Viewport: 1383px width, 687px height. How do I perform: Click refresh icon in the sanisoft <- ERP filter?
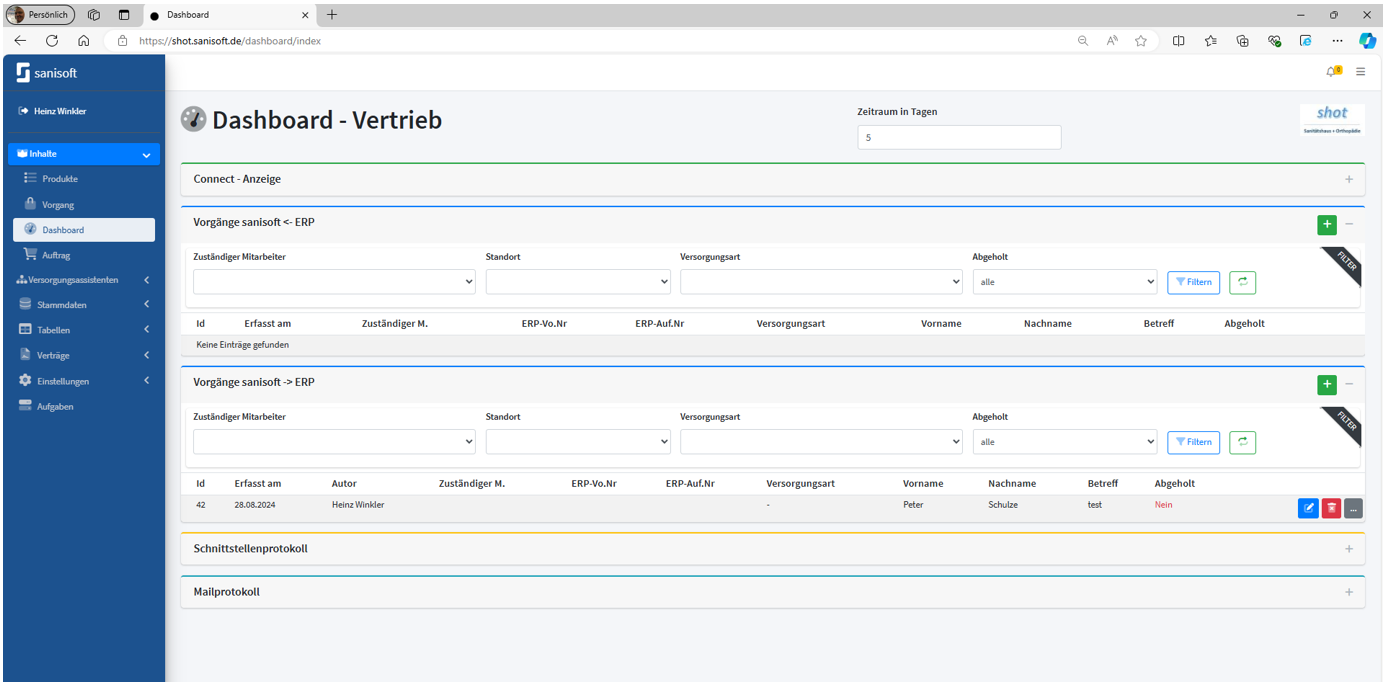(x=1242, y=282)
